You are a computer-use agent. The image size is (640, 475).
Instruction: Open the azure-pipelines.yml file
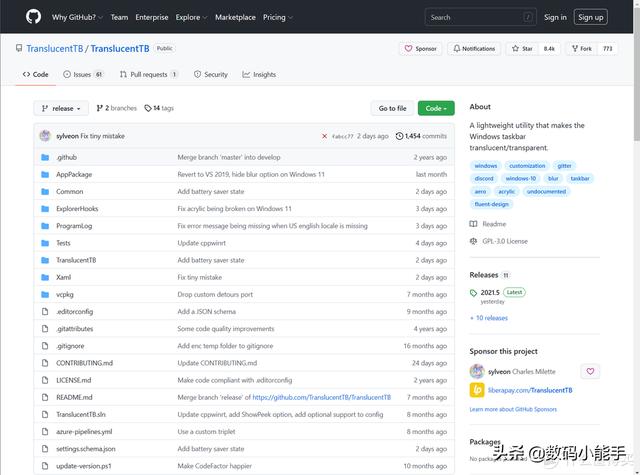tap(84, 432)
